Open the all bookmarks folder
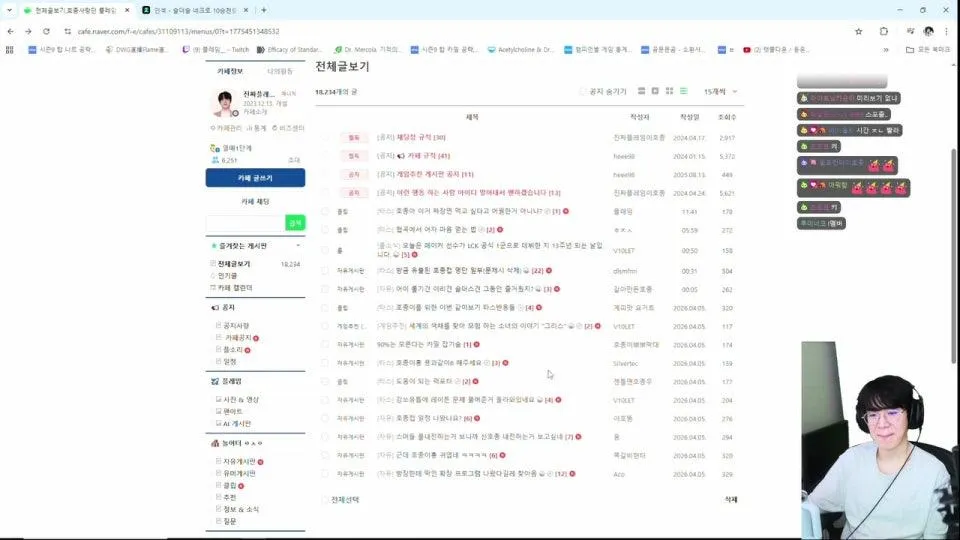960x540 pixels. coord(928,50)
